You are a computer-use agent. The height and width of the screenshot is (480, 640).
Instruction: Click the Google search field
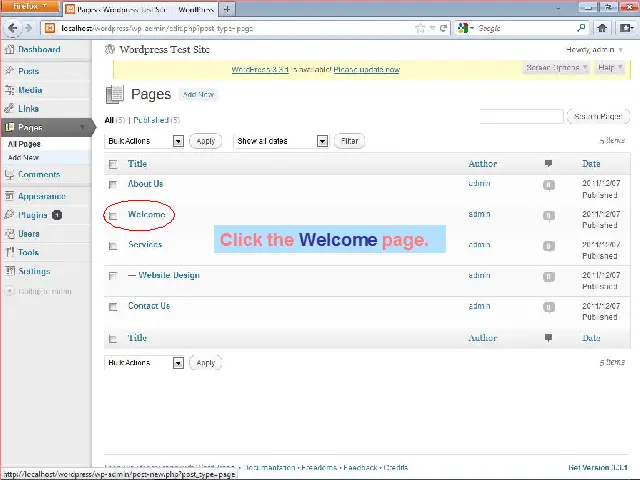pyautogui.click(x=526, y=28)
